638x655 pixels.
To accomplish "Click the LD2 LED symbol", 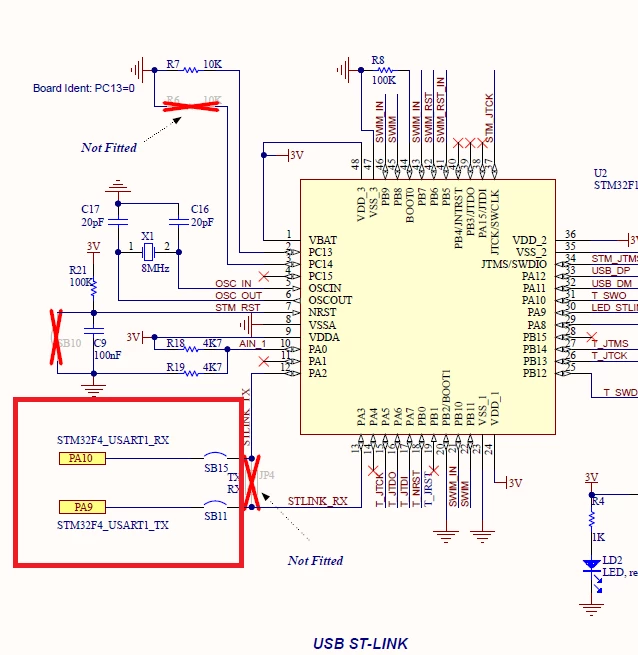I will pos(592,566).
